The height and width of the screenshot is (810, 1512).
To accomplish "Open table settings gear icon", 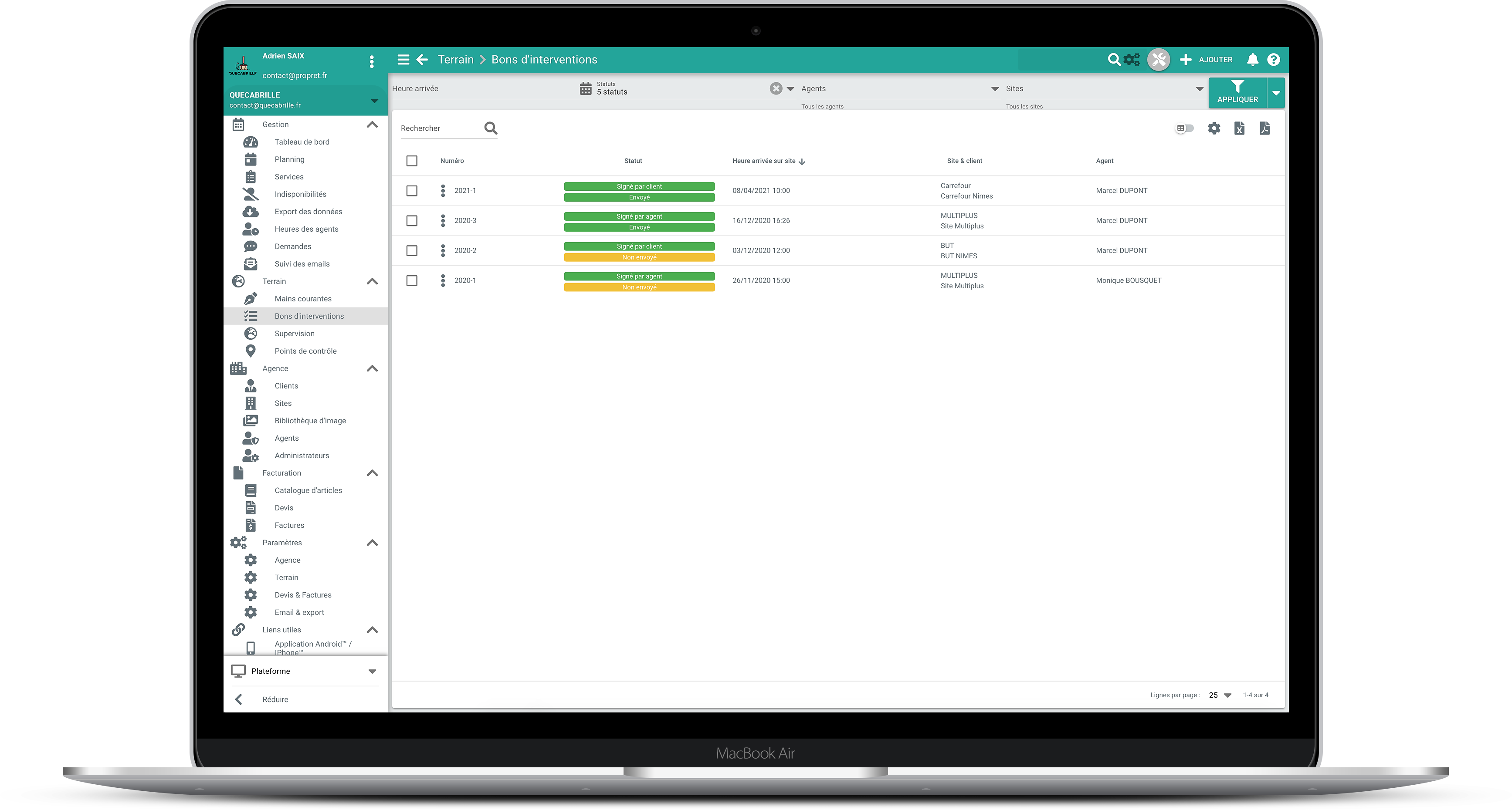I will [1214, 128].
